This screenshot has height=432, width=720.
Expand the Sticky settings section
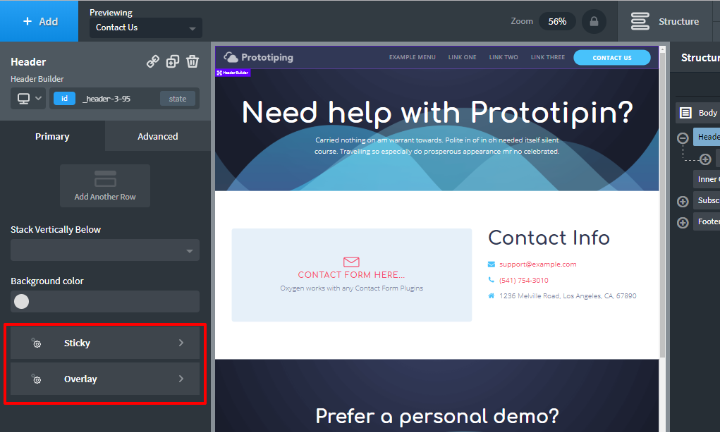point(105,343)
